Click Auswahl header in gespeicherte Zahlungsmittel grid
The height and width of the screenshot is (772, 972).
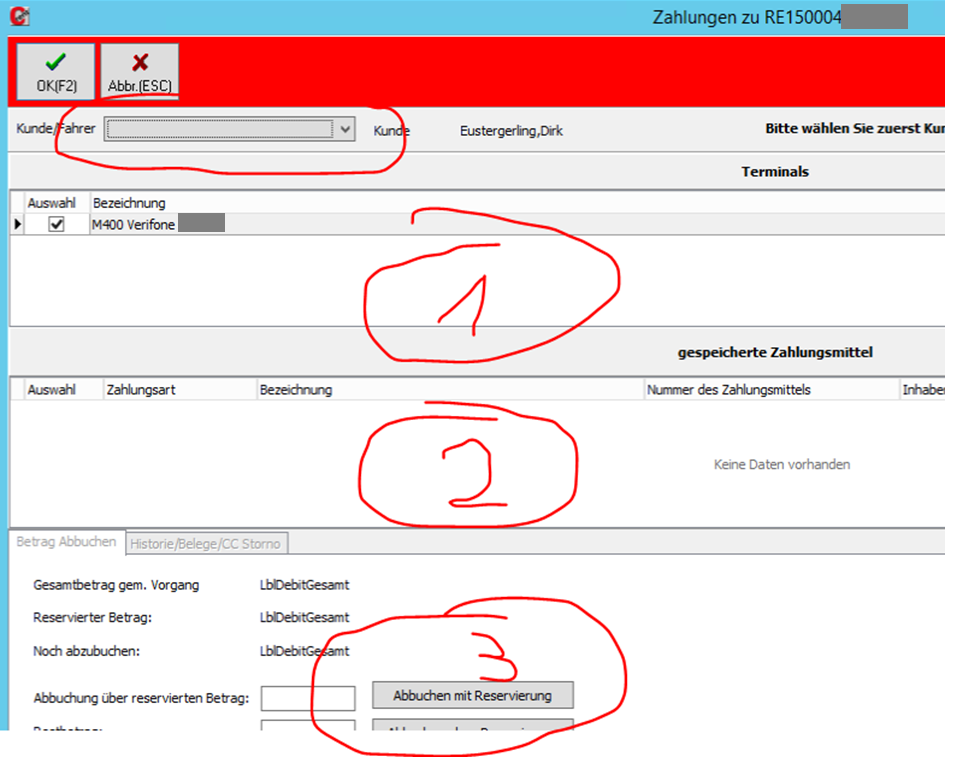50,389
